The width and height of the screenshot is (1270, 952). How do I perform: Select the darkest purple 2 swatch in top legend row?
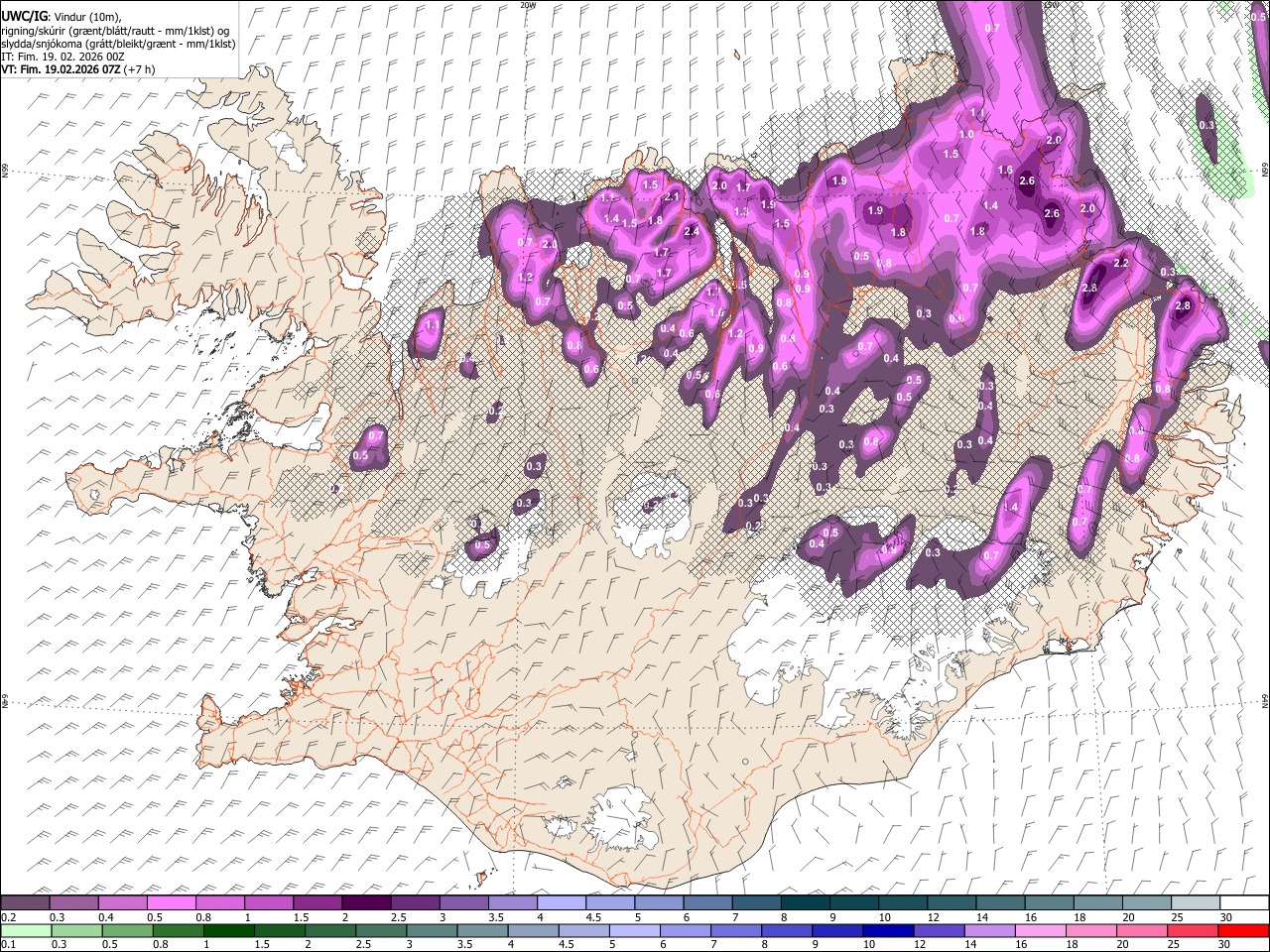click(x=365, y=903)
